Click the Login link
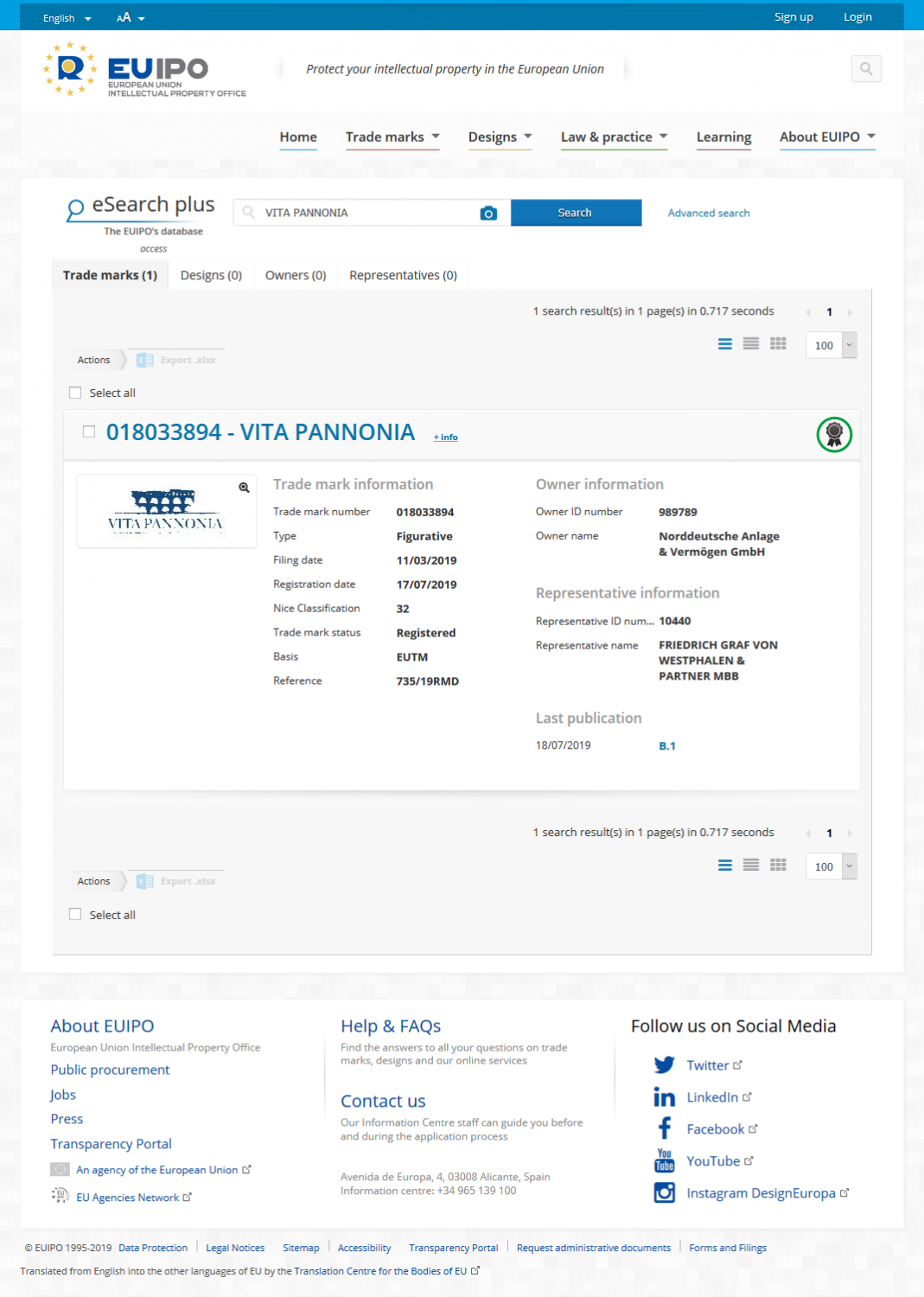The width and height of the screenshot is (924, 1297). coord(857,16)
